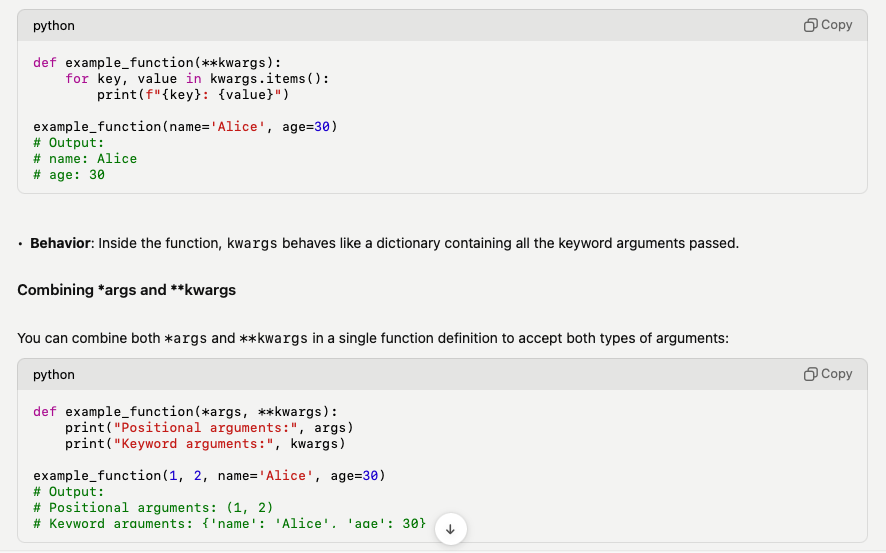Click the 'for key, value in kwargs.items()' line
Viewport: 886px width, 553px height.
coord(197,79)
